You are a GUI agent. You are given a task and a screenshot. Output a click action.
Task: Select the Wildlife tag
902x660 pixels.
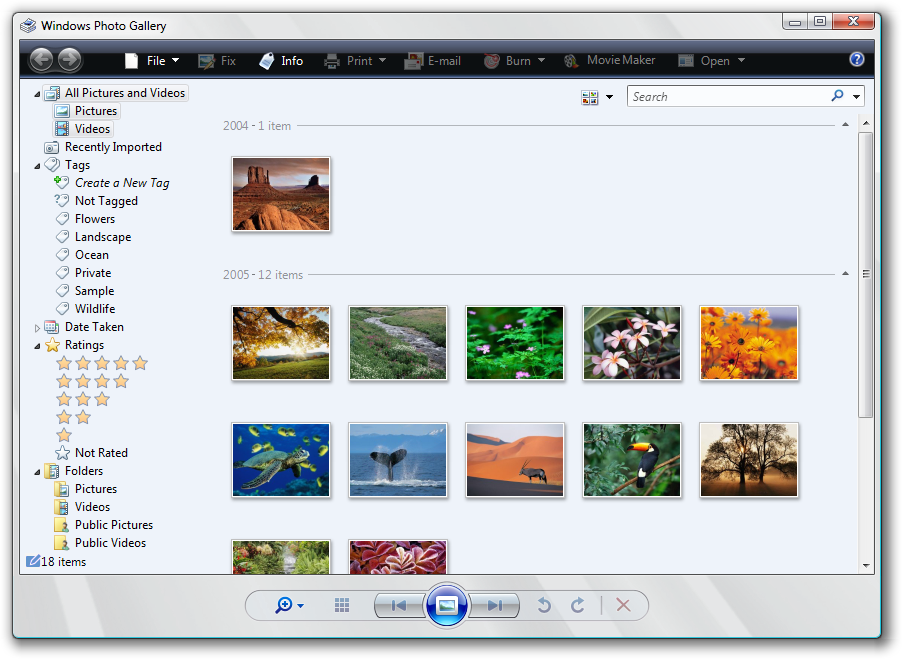pyautogui.click(x=94, y=309)
